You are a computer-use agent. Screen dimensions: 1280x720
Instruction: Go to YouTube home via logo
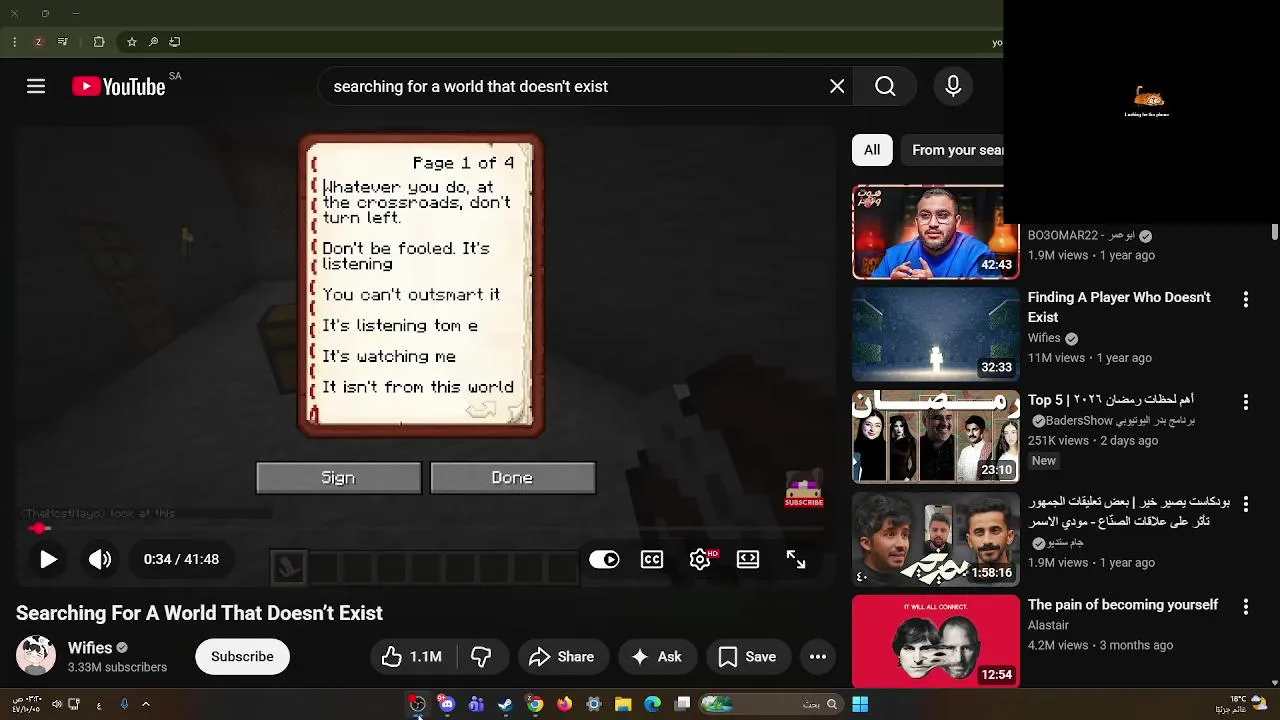pos(119,87)
